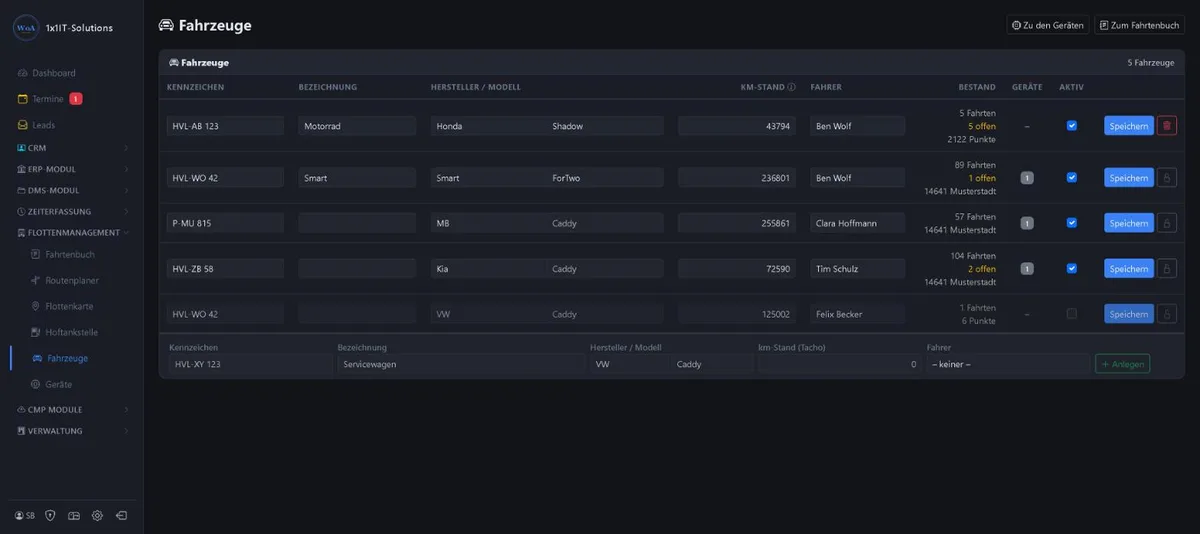Click Speichern for the Smart ForTwo row
The height and width of the screenshot is (534, 1200).
tap(1129, 178)
